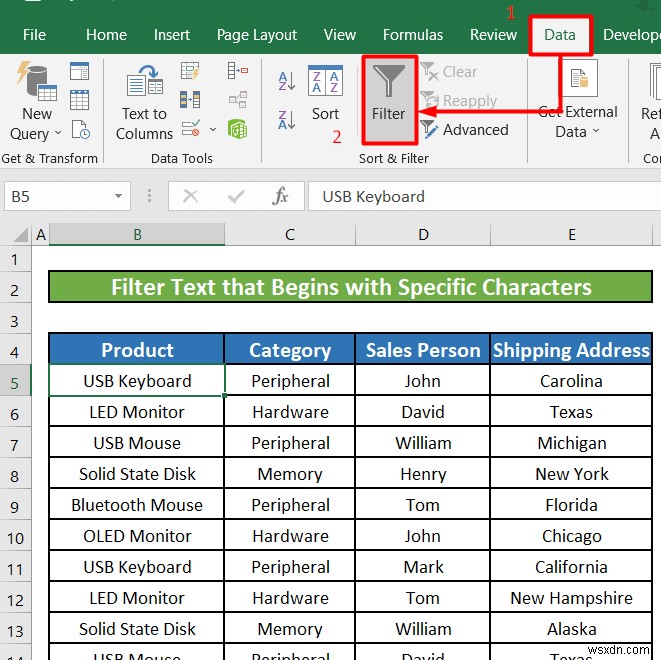Open the Page Layout tab
This screenshot has width=661, height=660.
(x=257, y=35)
